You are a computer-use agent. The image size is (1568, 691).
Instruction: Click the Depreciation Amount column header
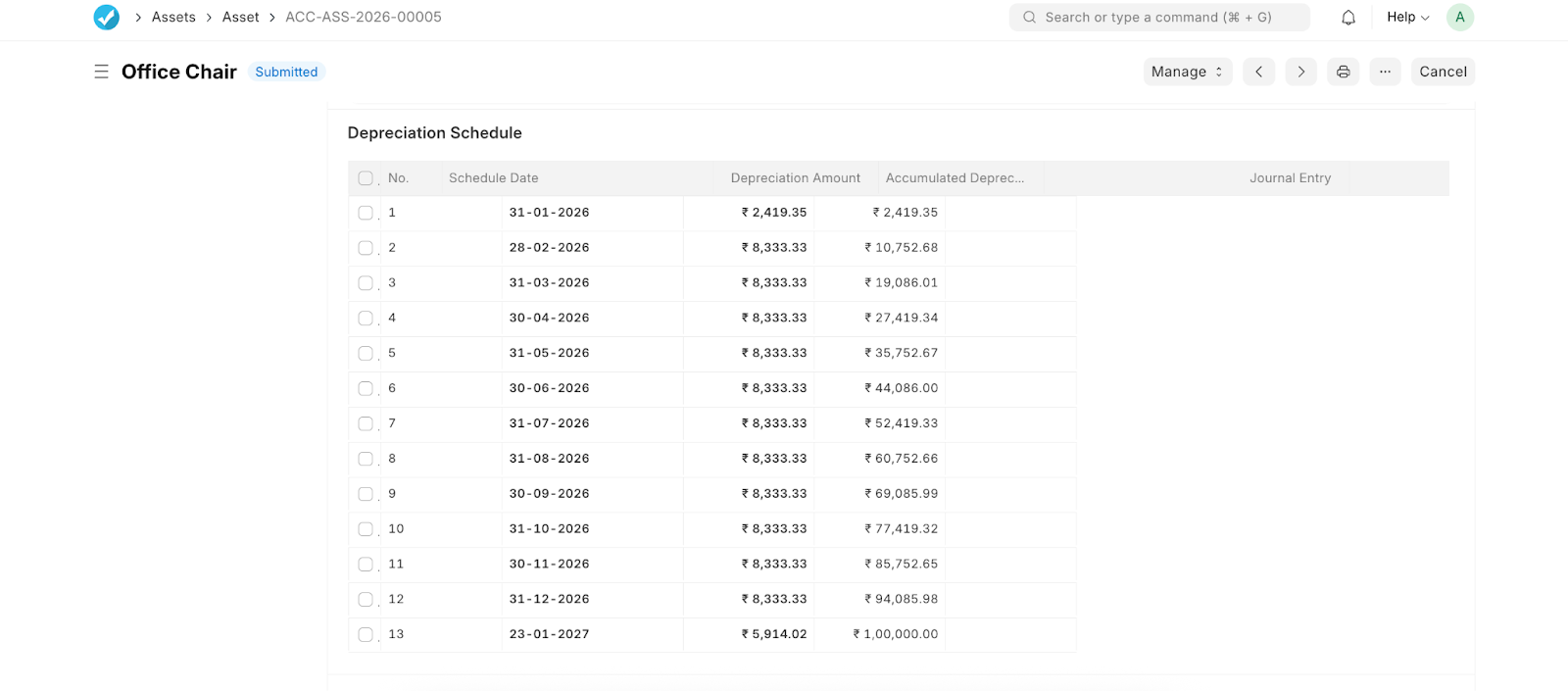tap(795, 178)
